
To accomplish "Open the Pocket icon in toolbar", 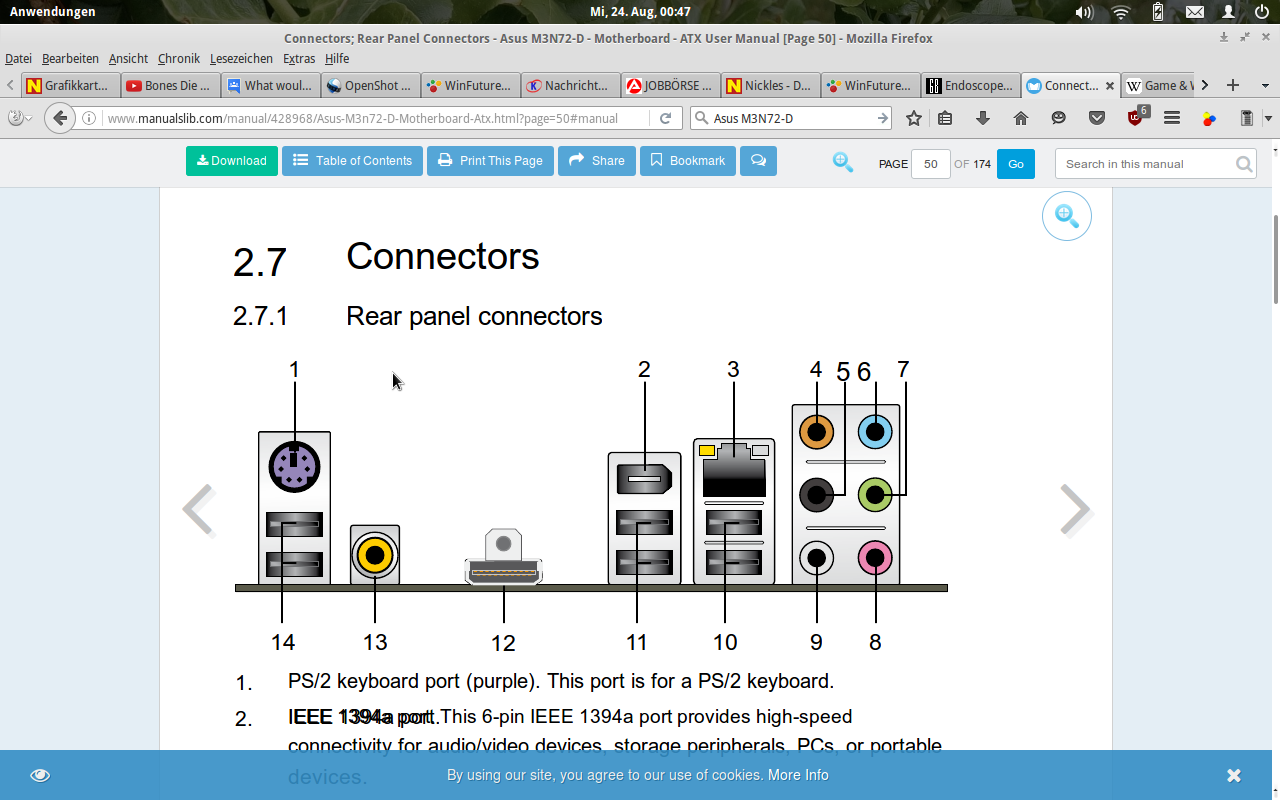I will (1097, 118).
